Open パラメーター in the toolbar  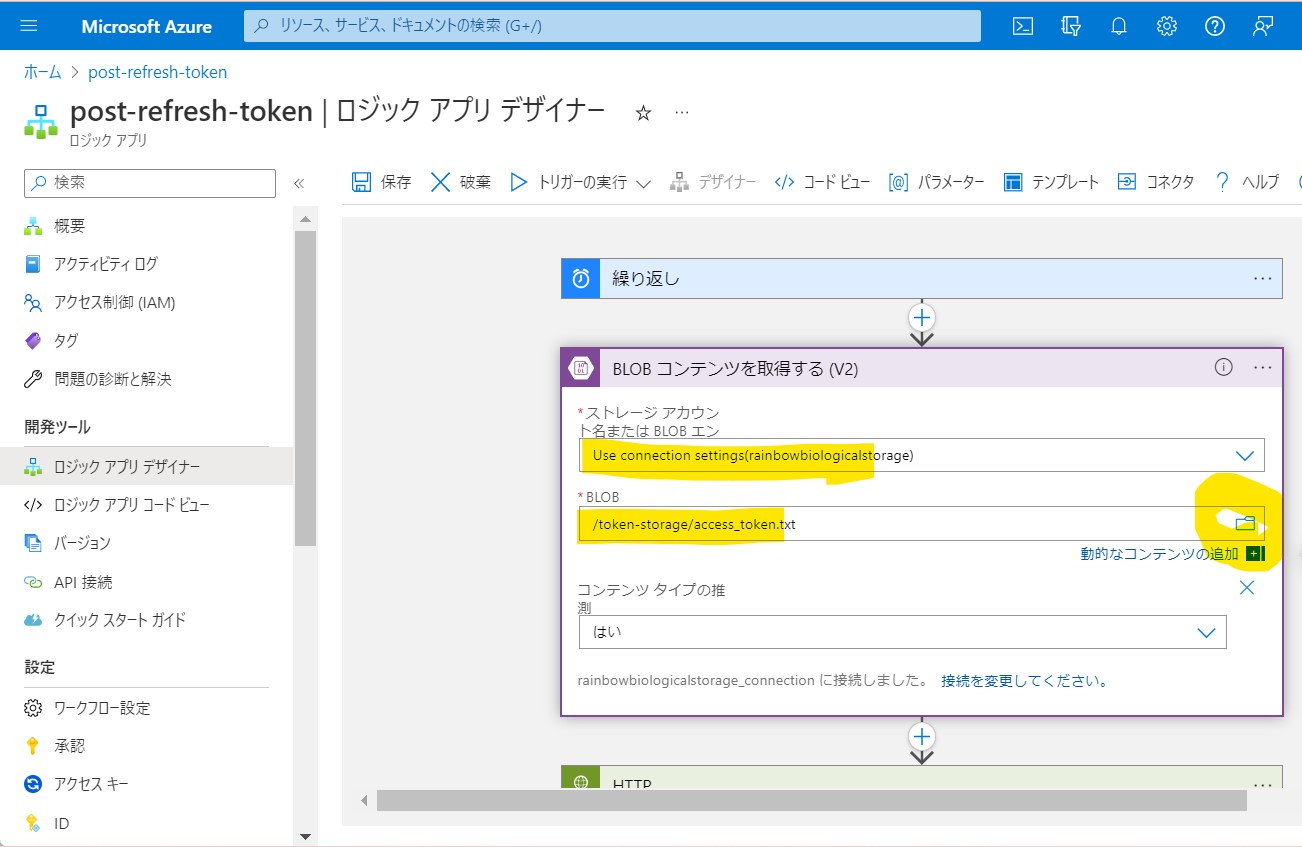(x=937, y=182)
